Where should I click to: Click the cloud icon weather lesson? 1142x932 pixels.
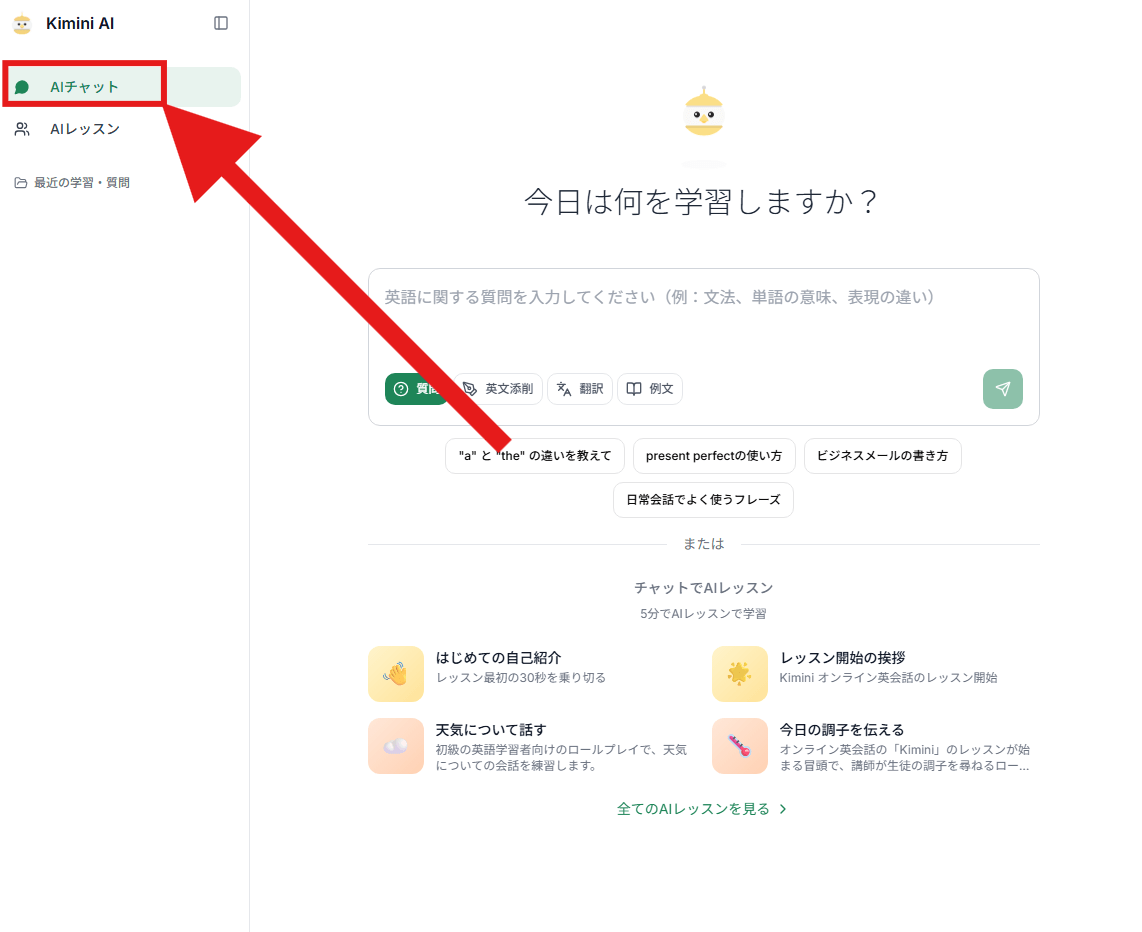pyautogui.click(x=396, y=746)
